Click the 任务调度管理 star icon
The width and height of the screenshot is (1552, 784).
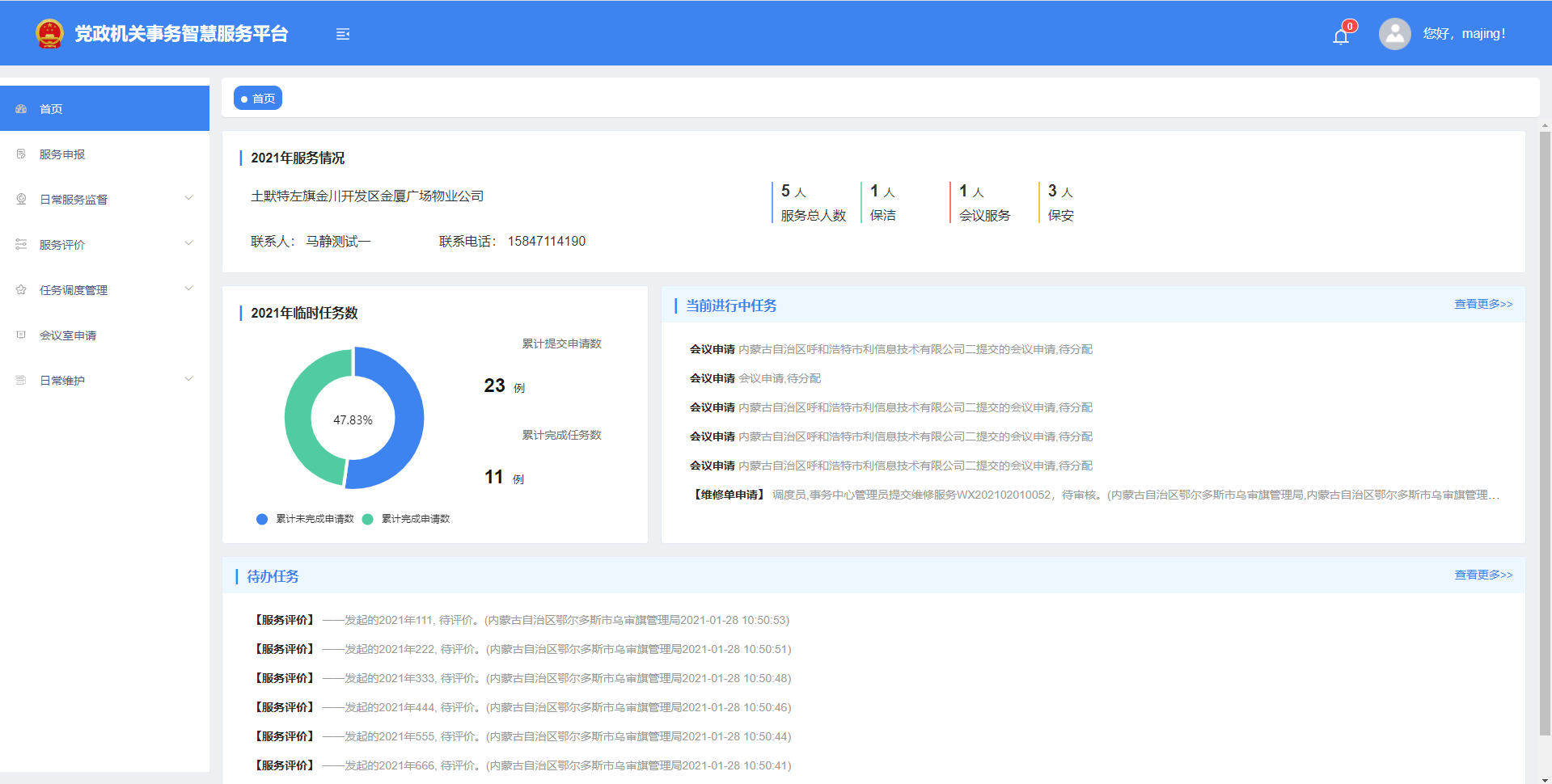22,290
